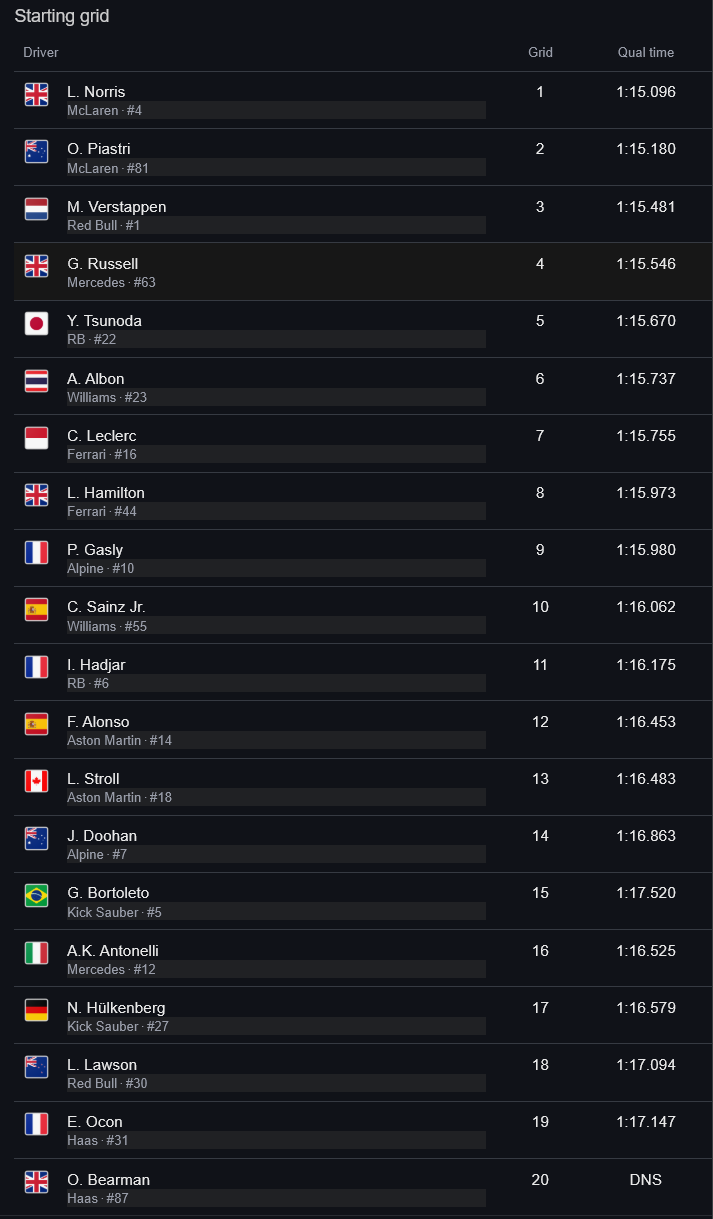Click the Dutch flag next to M. Verstappen
This screenshot has height=1219, width=713.
36,209
